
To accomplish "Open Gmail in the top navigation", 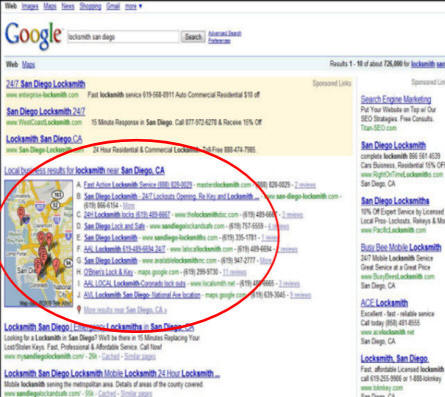I will coord(113,6).
